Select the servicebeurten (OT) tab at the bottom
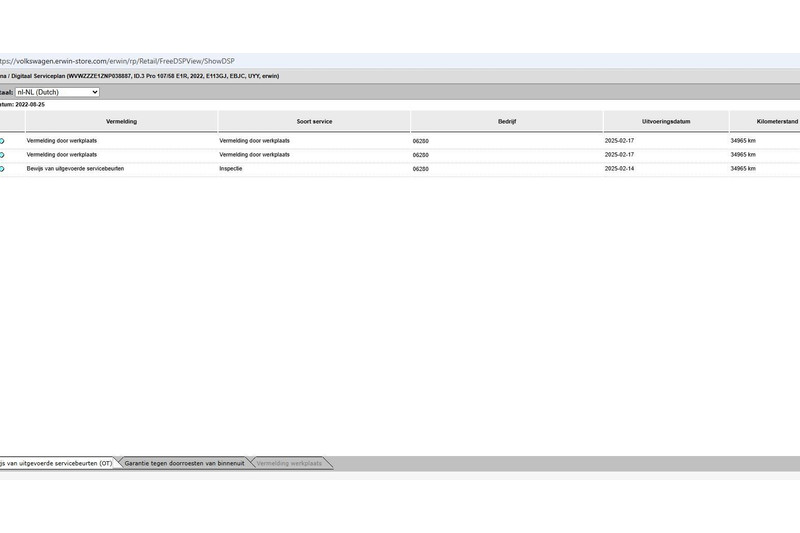 click(56, 463)
